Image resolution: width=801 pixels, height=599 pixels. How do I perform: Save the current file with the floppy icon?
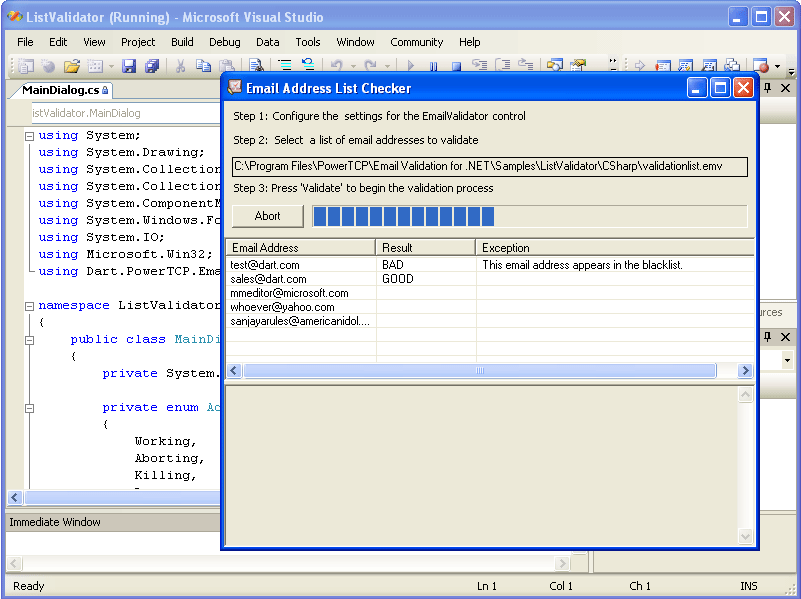click(x=129, y=65)
